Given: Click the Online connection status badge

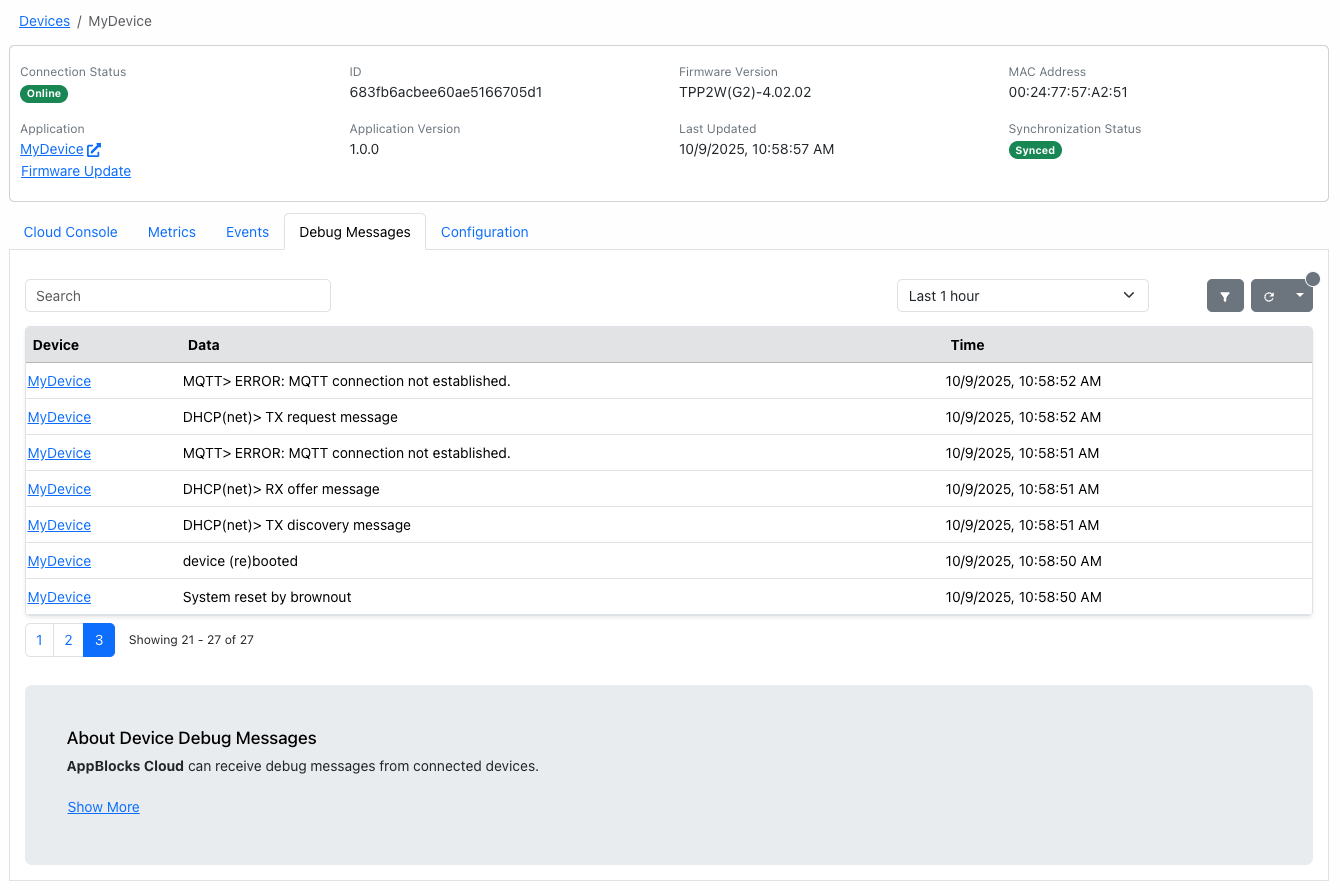Looking at the screenshot, I should (44, 93).
